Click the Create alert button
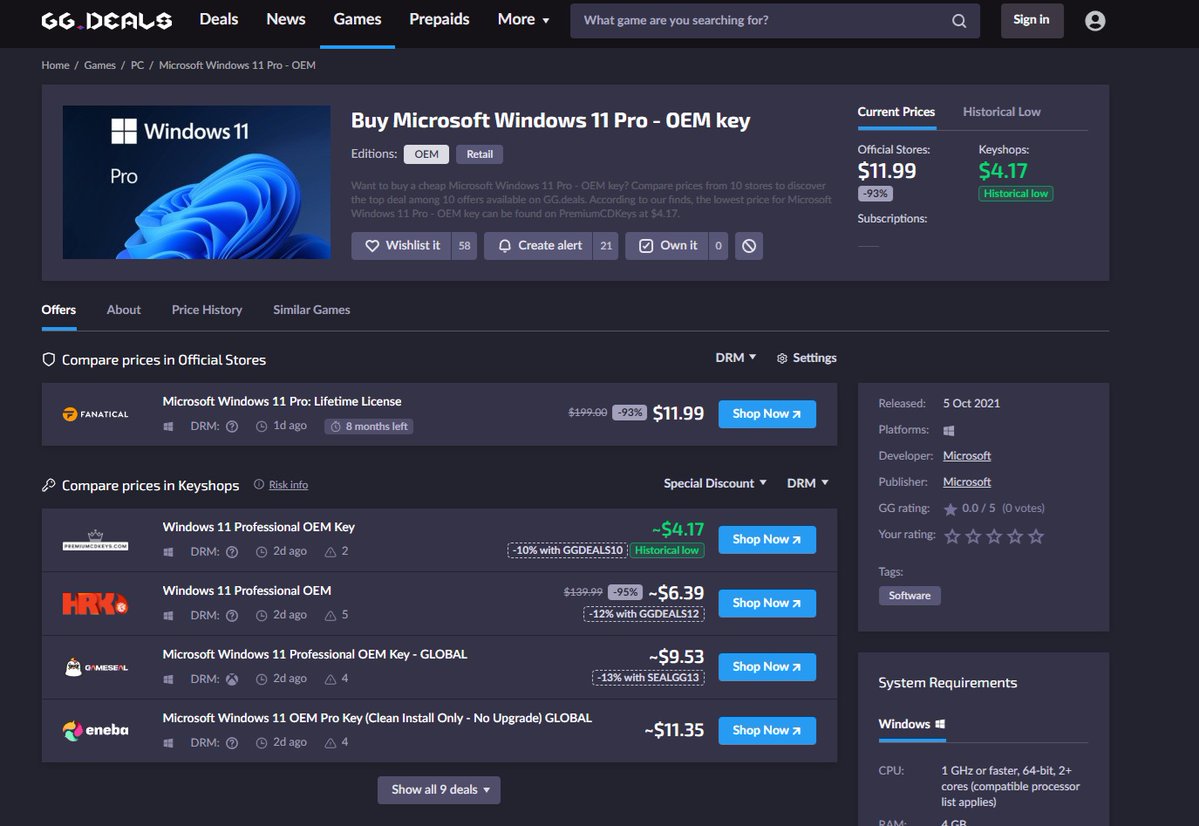The height and width of the screenshot is (826, 1199). 539,246
